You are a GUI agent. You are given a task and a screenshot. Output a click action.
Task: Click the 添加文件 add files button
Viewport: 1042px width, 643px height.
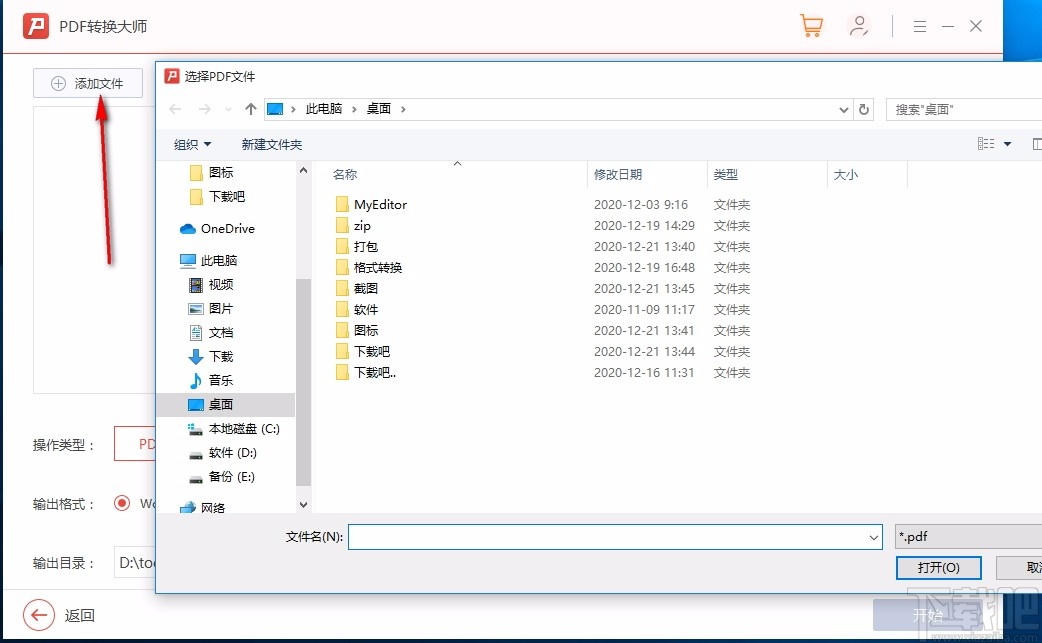point(88,83)
